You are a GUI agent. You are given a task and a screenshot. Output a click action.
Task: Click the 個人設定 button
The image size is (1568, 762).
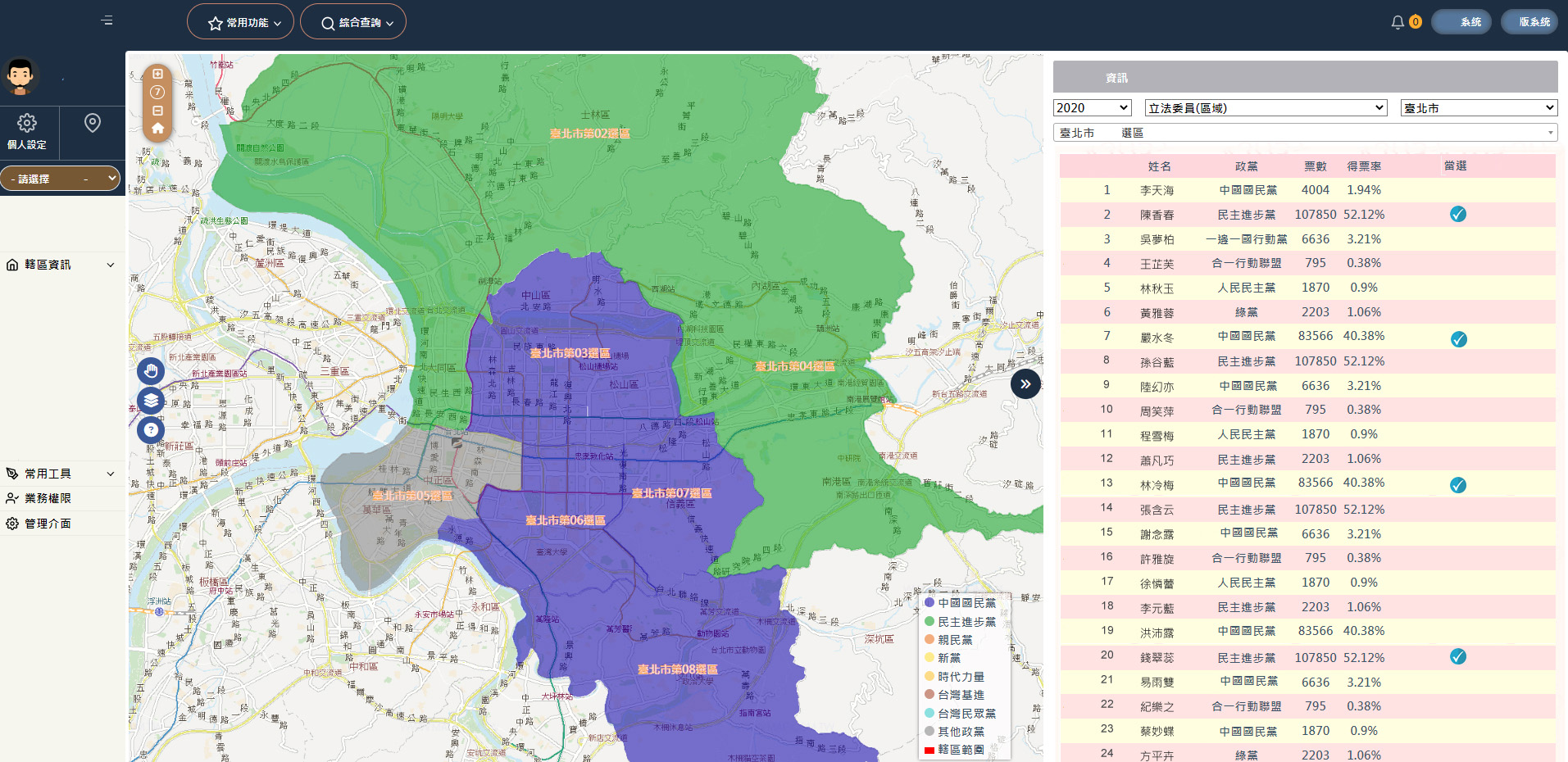click(x=27, y=132)
